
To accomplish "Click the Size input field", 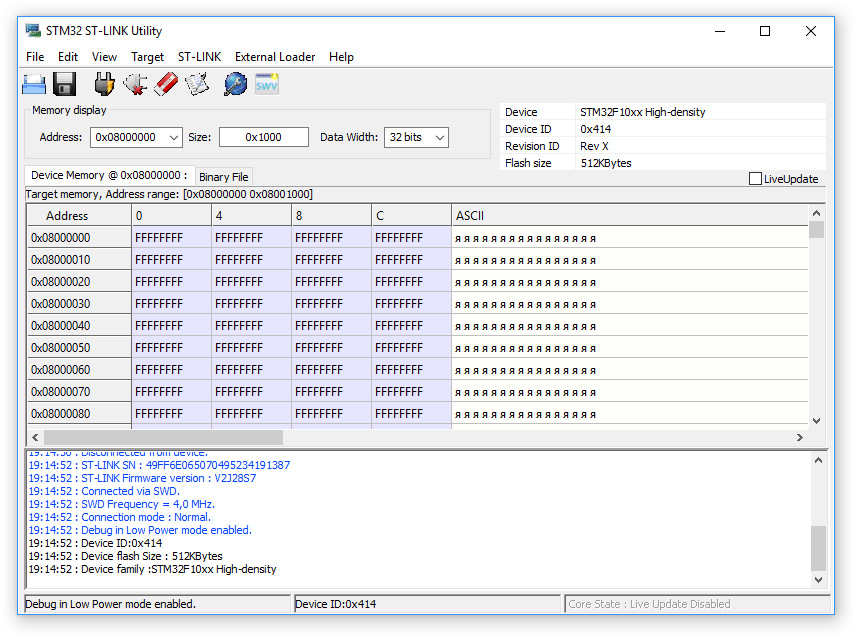I will point(264,137).
